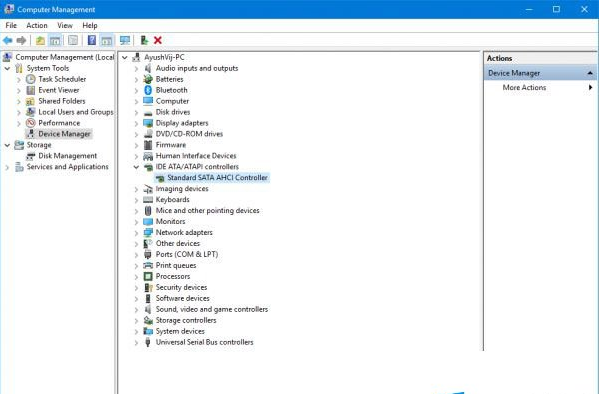Viewport: 600px width, 394px height.
Task: Click Show/Hide Console Tree toolbar button
Action: pos(55,40)
